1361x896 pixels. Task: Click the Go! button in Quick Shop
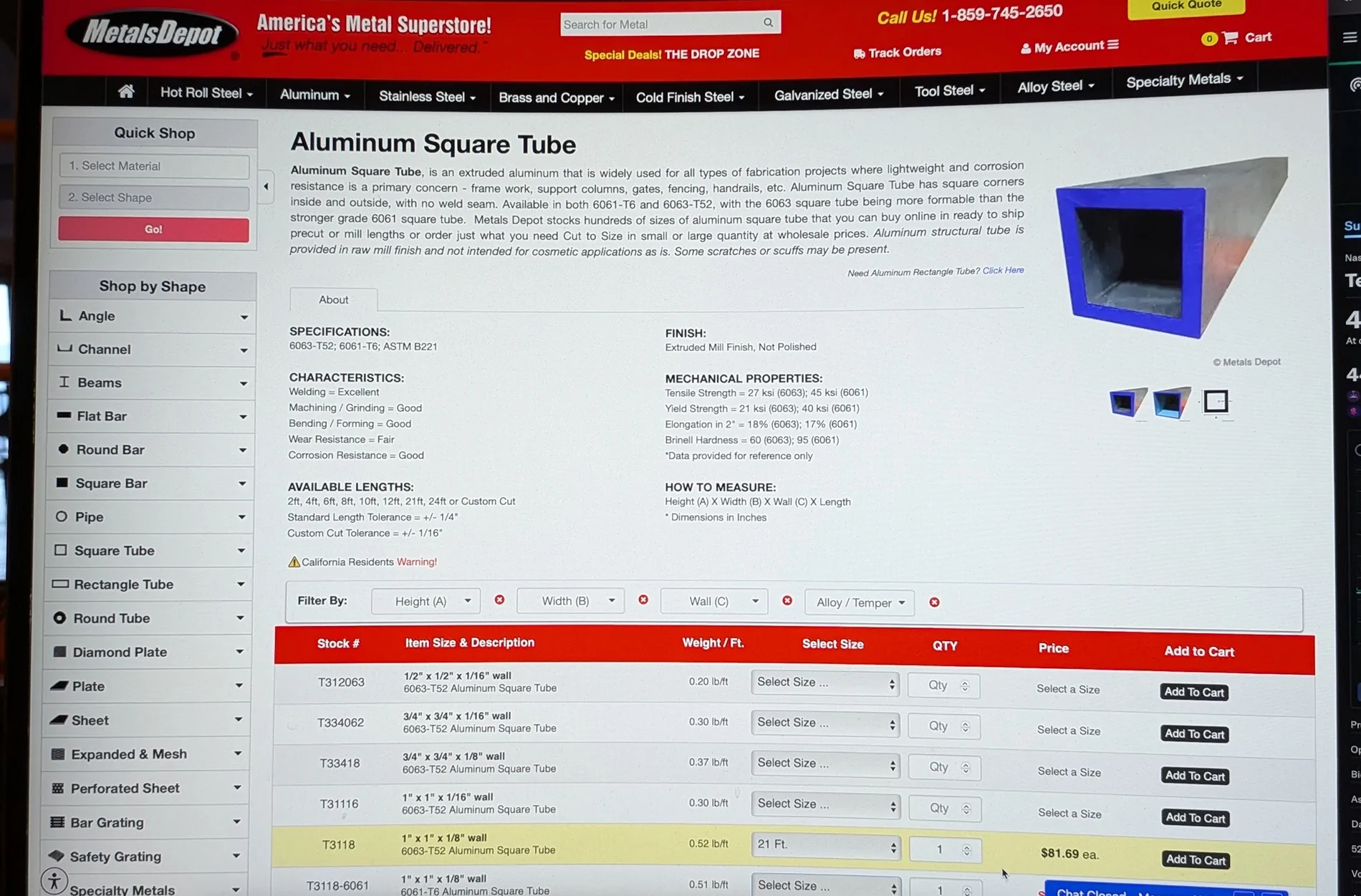point(153,230)
